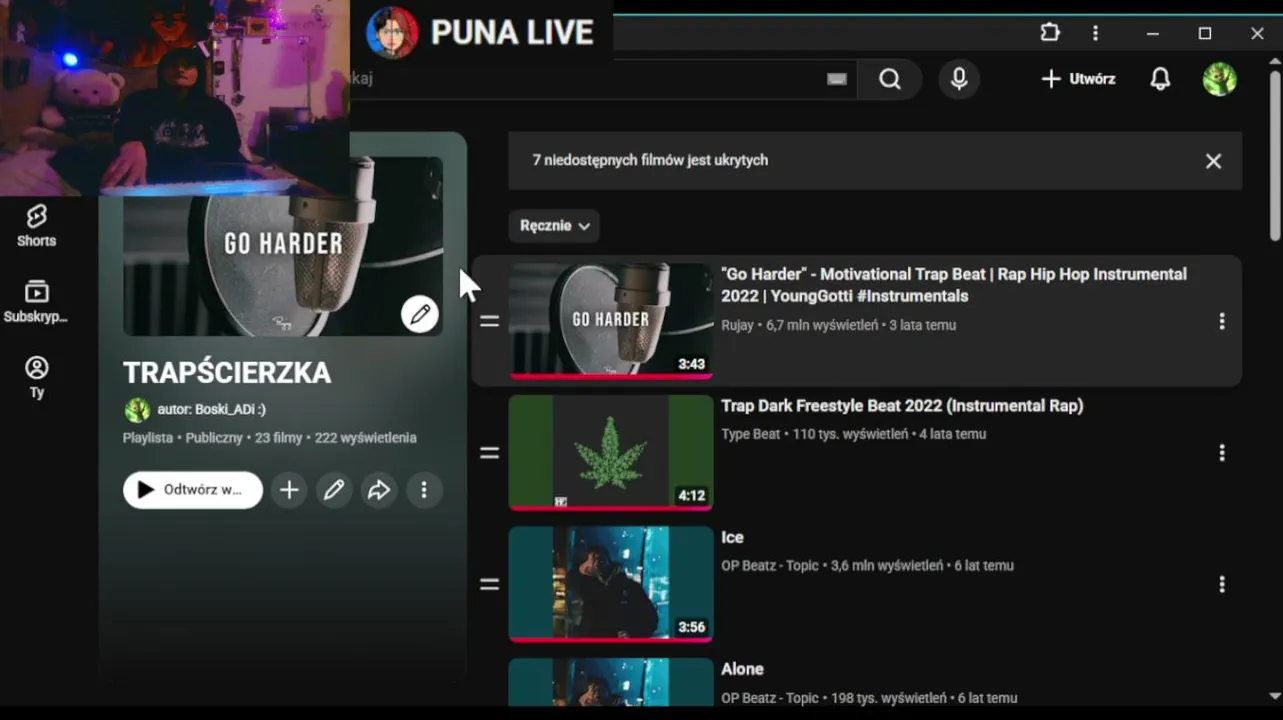Add videos to playlist with plus icon
Viewport: 1283px width, 720px height.
click(x=289, y=490)
